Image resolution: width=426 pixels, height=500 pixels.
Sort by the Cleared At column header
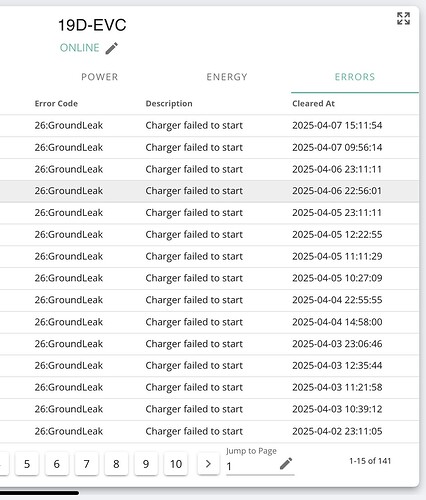[313, 104]
